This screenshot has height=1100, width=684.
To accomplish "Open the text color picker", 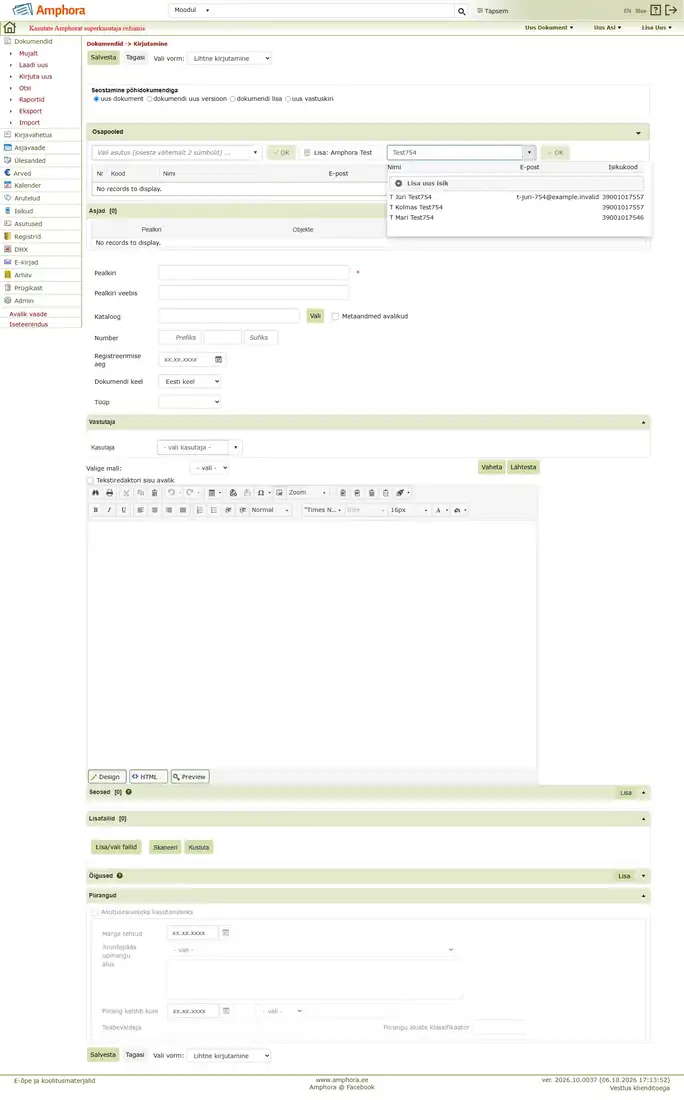I will coord(440,510).
